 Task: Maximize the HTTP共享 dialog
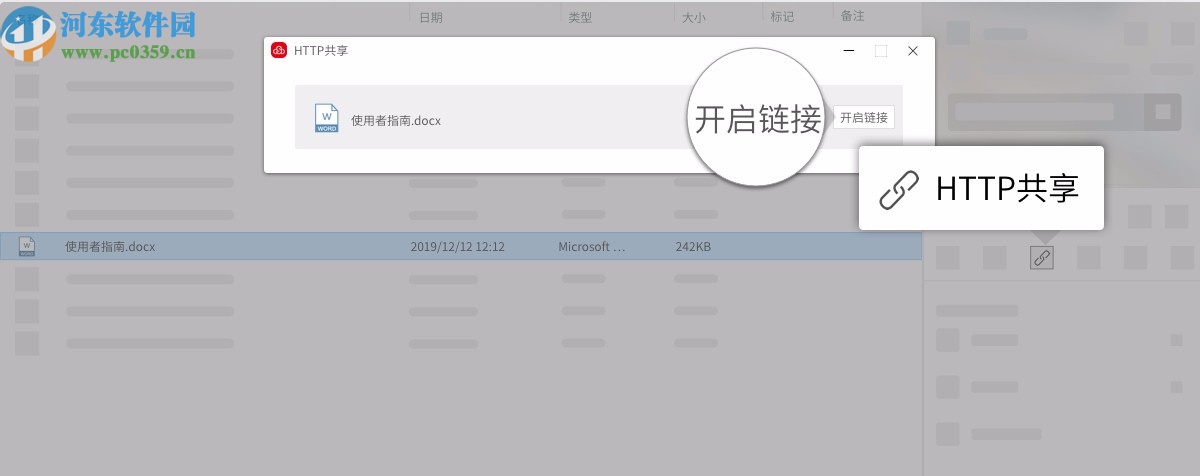pyautogui.click(x=881, y=50)
